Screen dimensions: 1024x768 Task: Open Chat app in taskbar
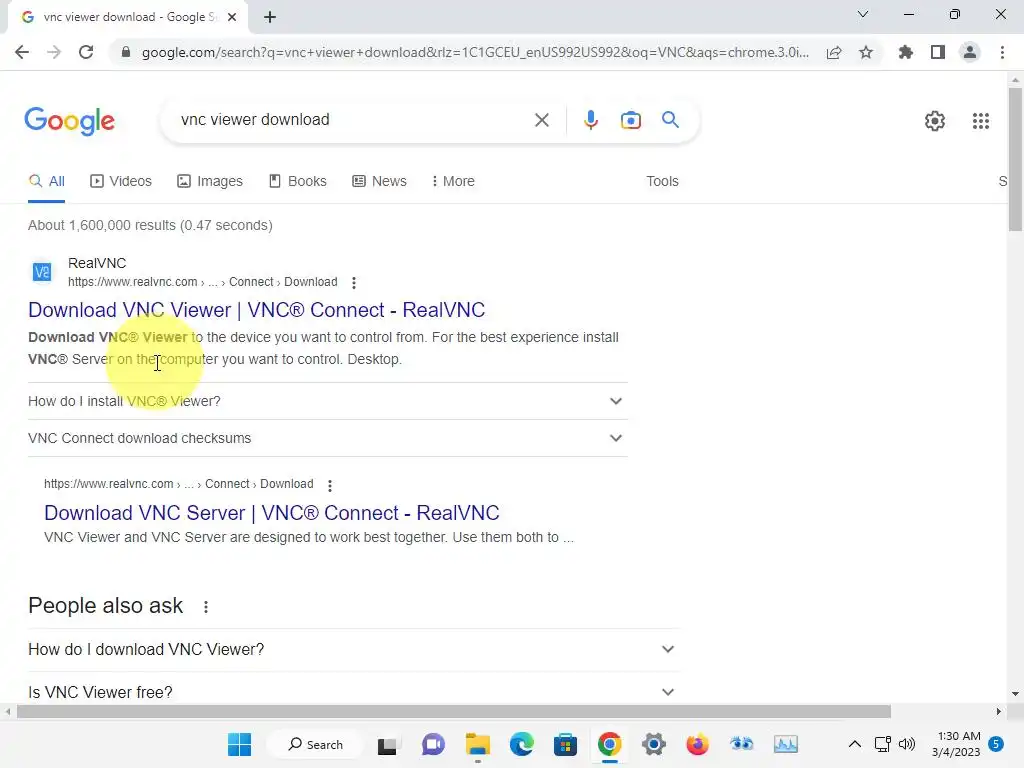pyautogui.click(x=432, y=744)
